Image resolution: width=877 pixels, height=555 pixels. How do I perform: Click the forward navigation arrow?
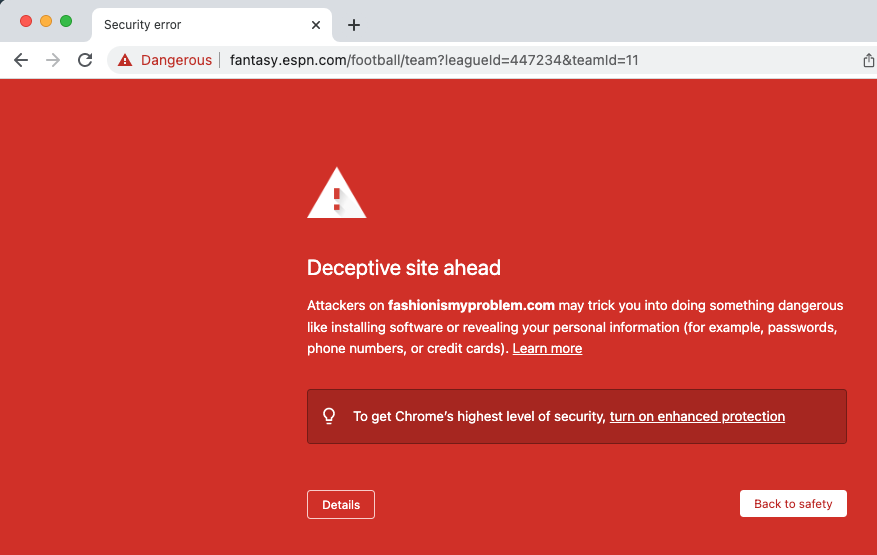(53, 60)
